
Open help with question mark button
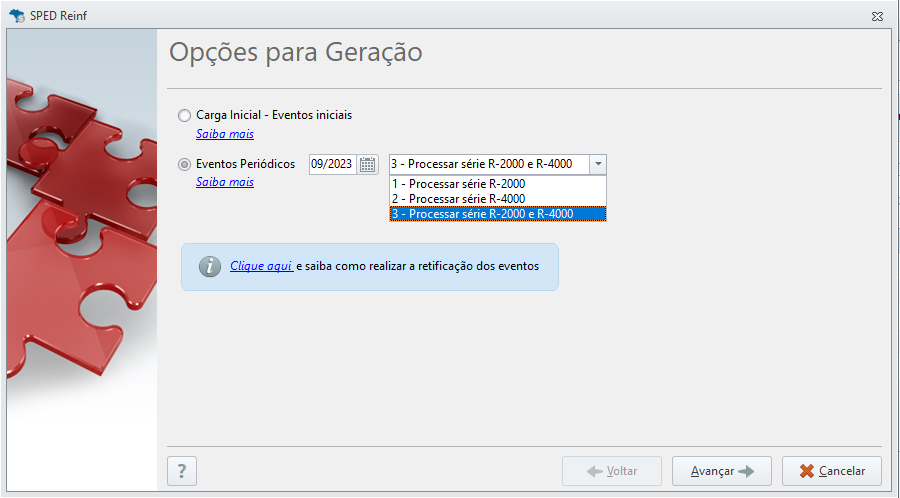[182, 471]
